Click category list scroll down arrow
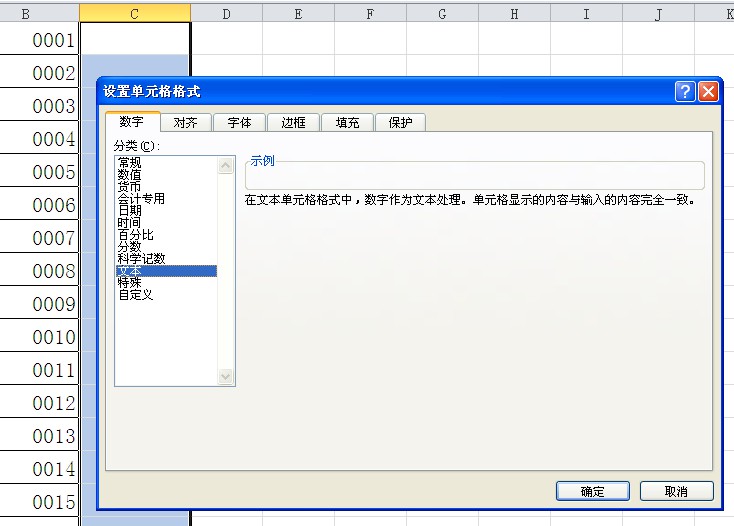This screenshot has width=734, height=526. click(x=226, y=376)
